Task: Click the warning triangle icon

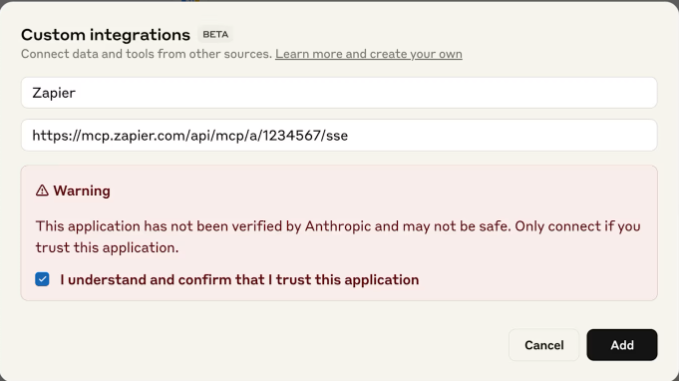Action: pos(42,190)
